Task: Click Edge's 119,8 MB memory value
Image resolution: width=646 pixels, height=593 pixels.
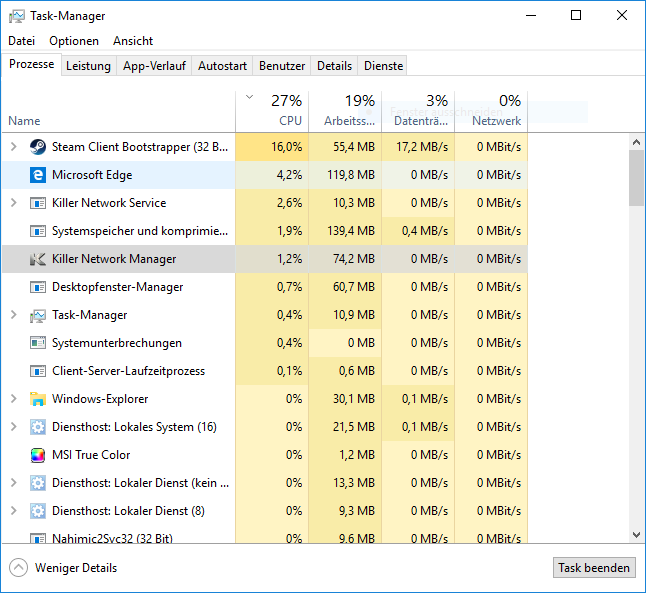Action: (351, 175)
